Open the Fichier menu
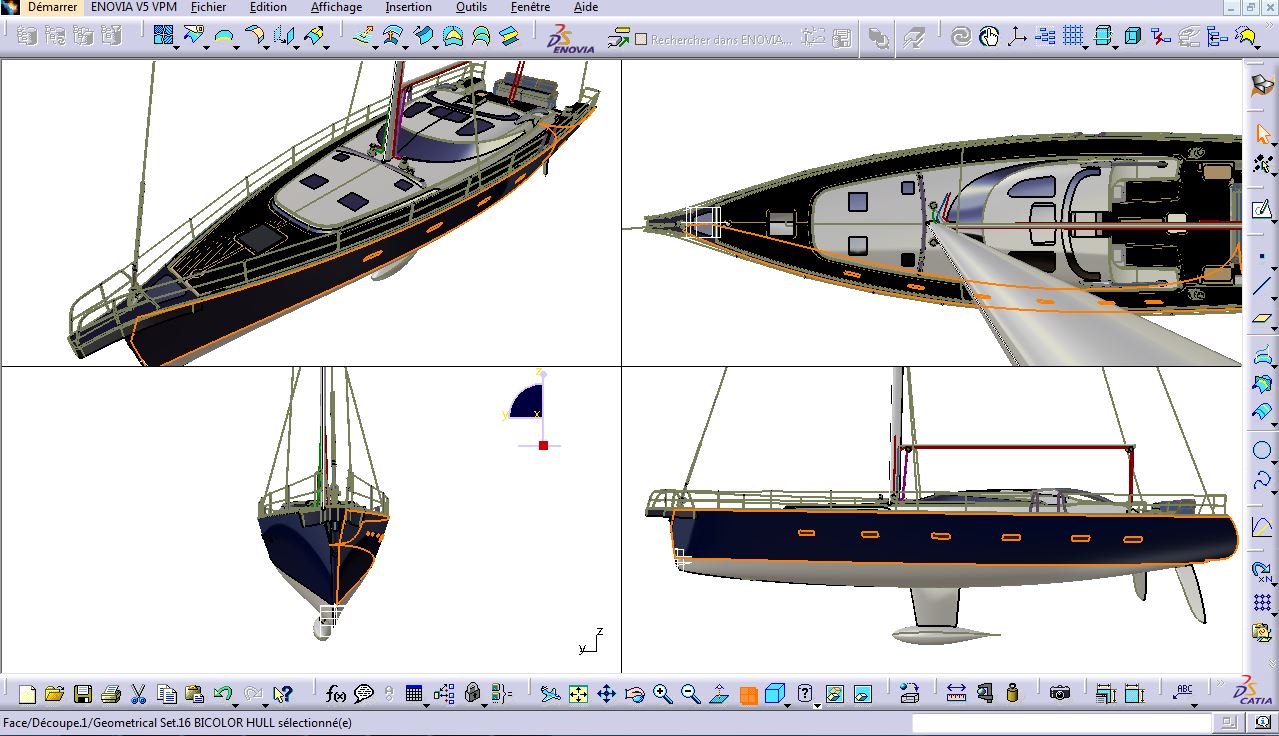 click(x=209, y=7)
